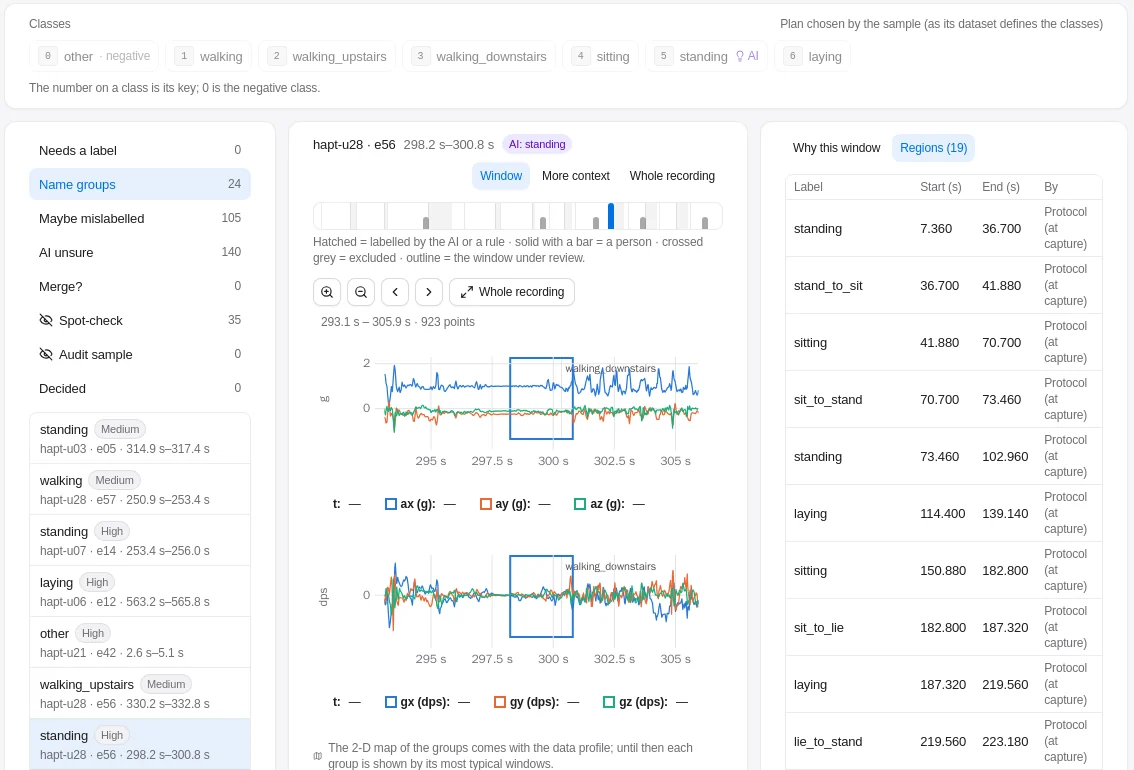The image size is (1134, 770).
Task: Switch to the Window view tab
Action: pos(501,176)
